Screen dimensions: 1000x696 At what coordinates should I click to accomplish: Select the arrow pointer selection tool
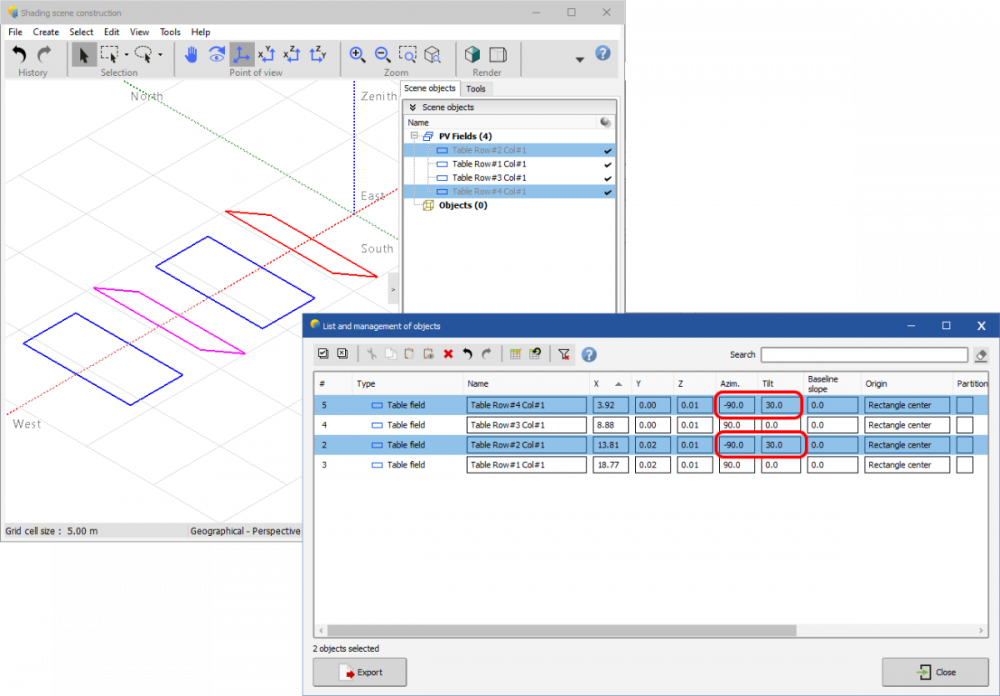(x=84, y=55)
